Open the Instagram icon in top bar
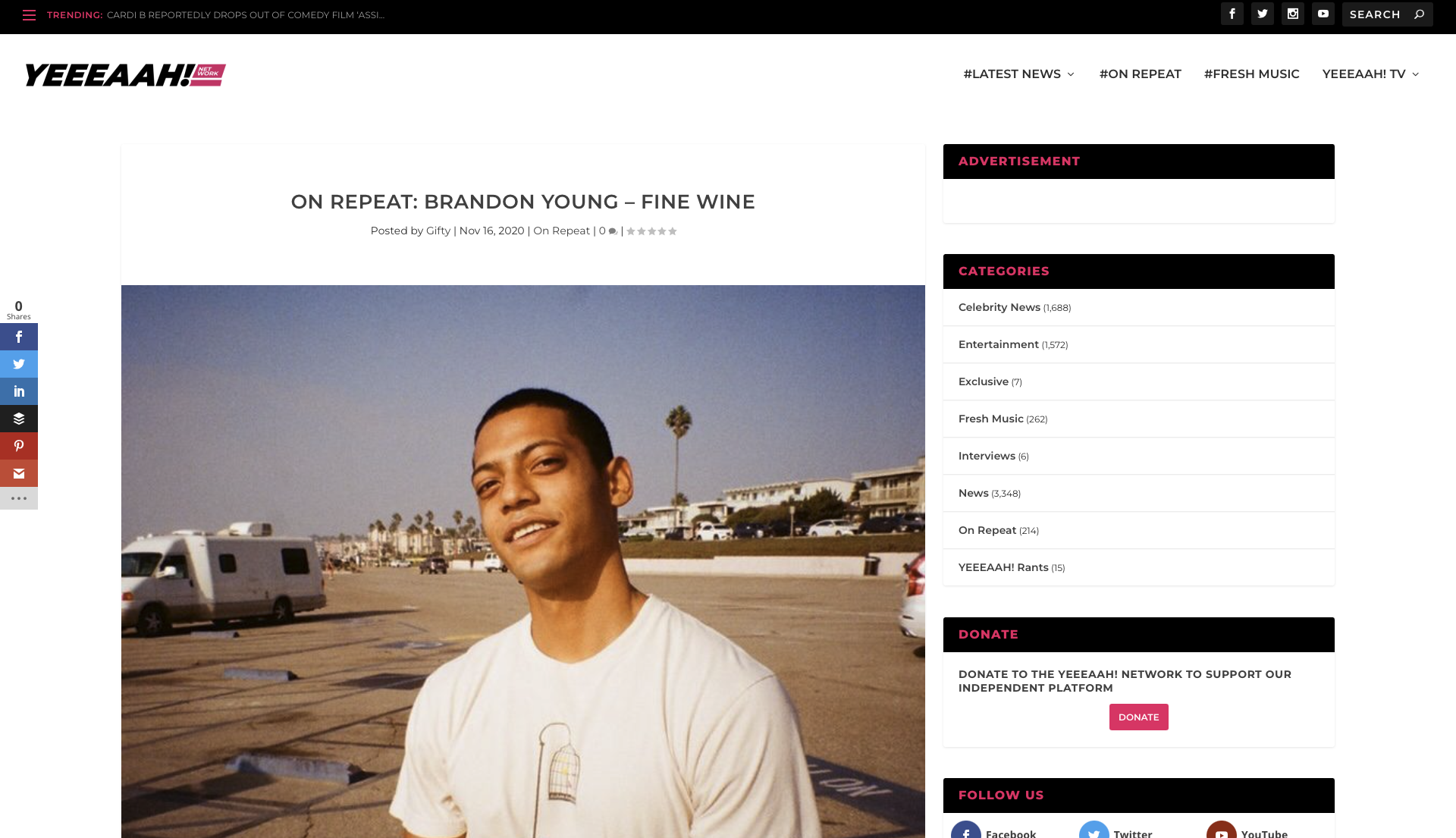The height and width of the screenshot is (838, 1456). click(1293, 14)
